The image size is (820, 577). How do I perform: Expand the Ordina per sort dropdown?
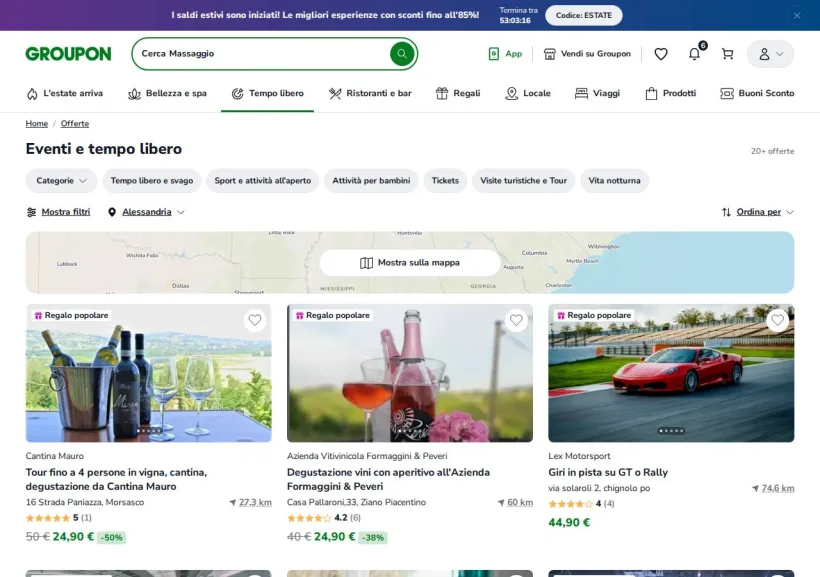pos(765,212)
